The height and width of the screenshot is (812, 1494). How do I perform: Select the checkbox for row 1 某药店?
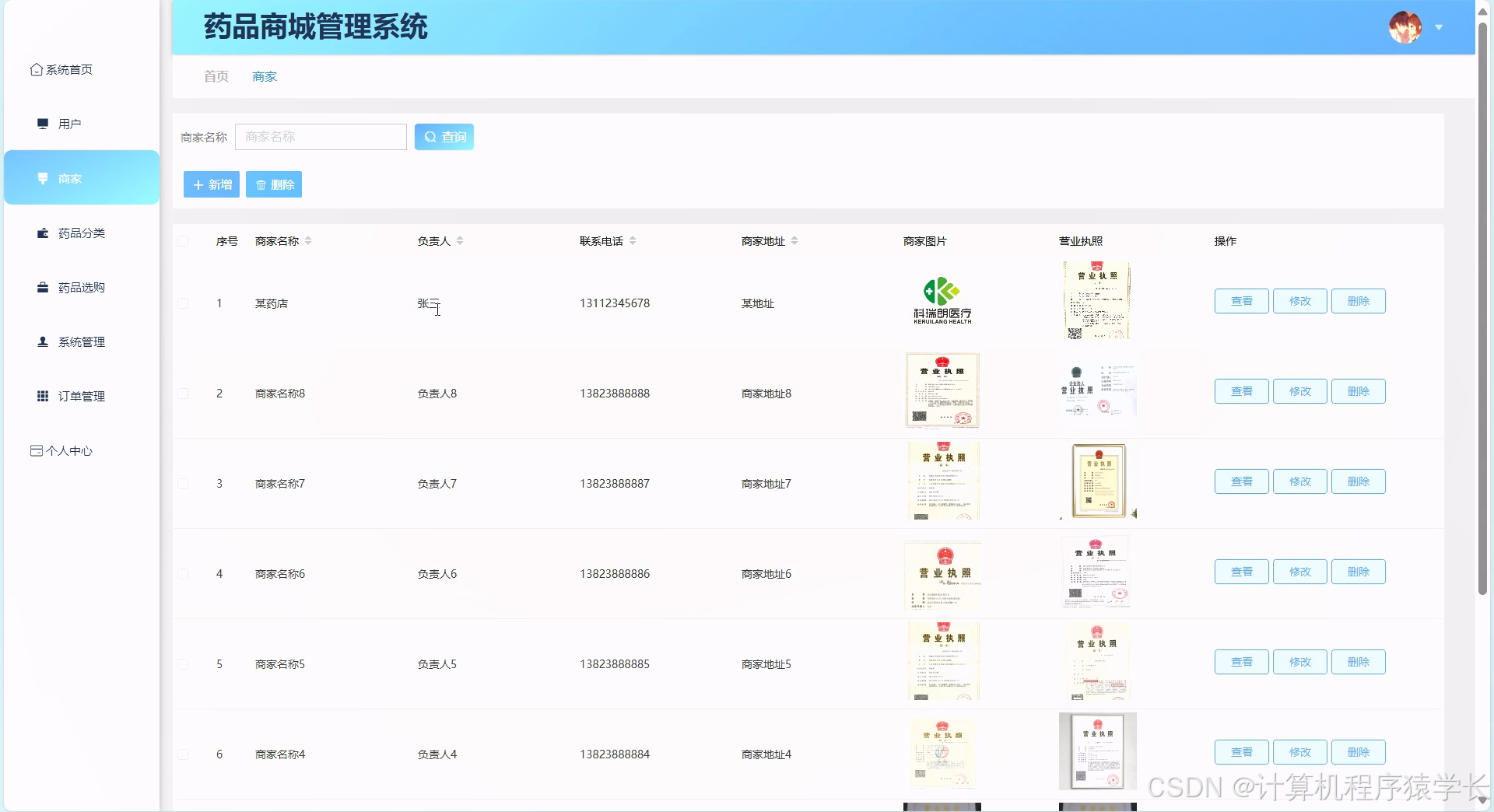184,303
